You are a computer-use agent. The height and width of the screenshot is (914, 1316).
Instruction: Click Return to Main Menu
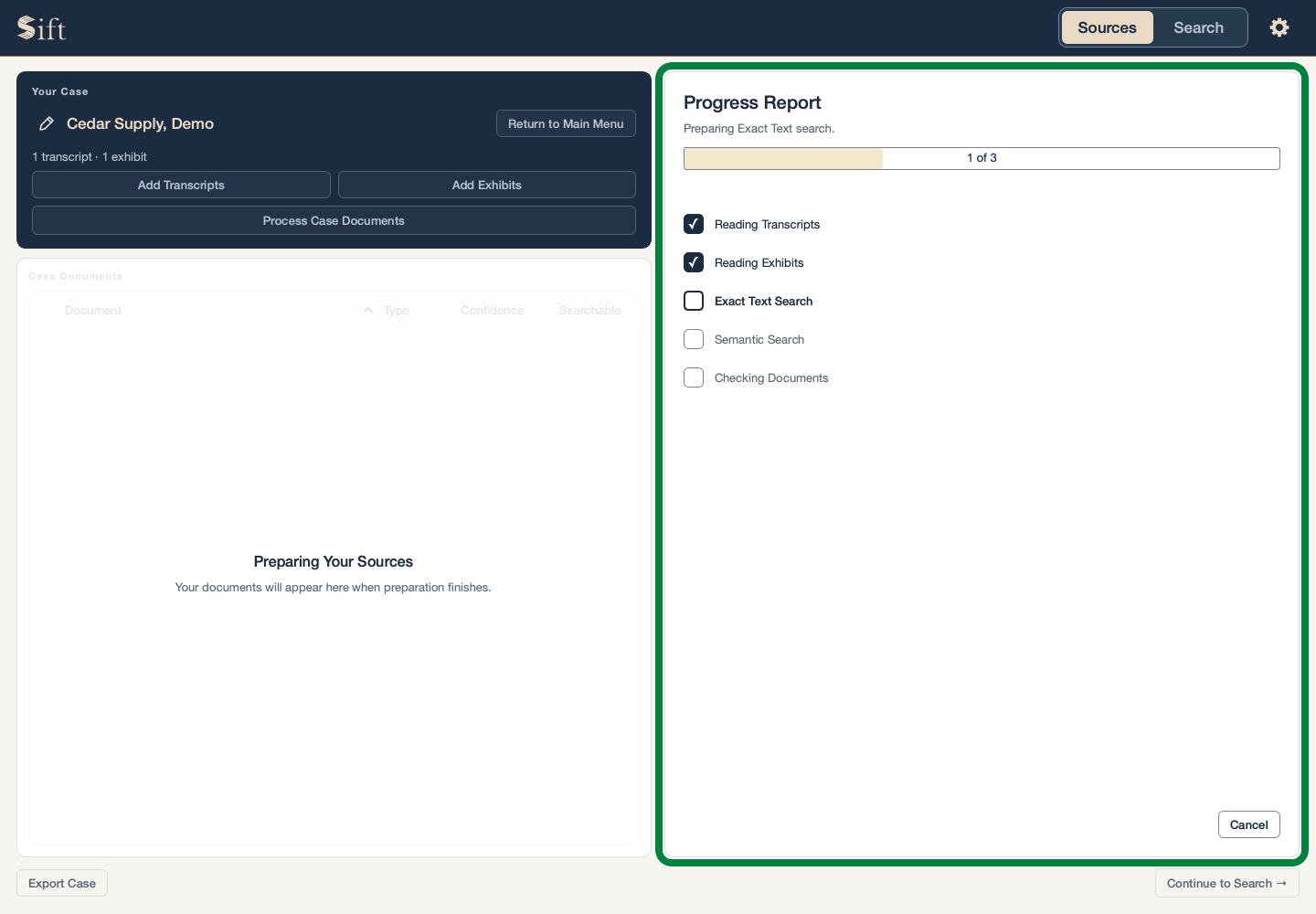pyautogui.click(x=566, y=123)
